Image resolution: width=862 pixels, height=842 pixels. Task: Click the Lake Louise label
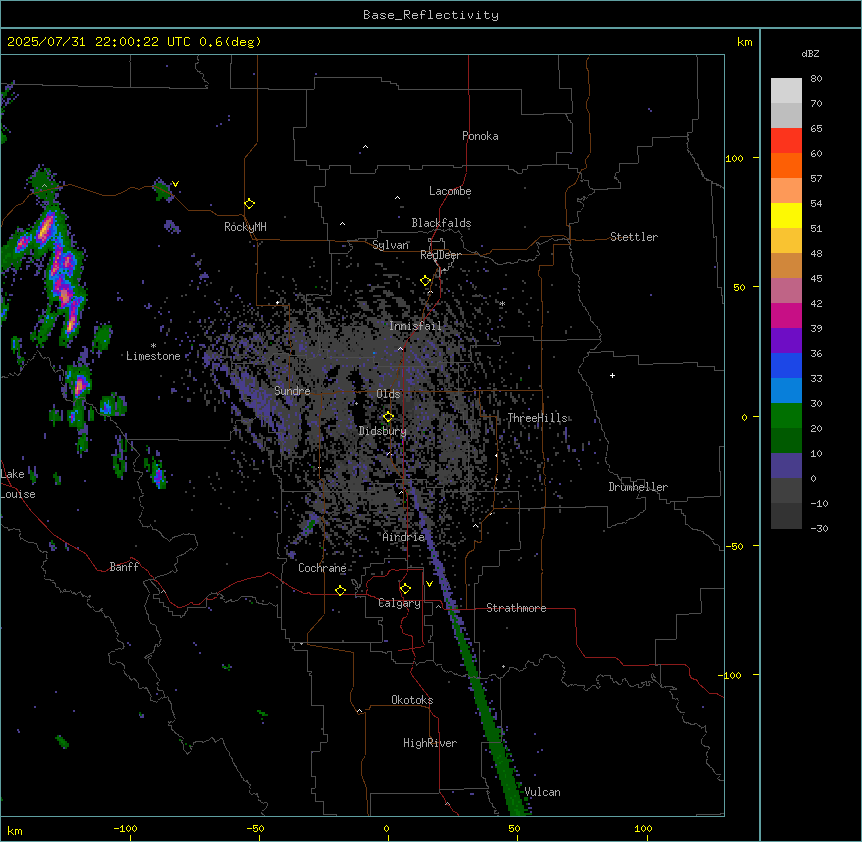(18, 484)
